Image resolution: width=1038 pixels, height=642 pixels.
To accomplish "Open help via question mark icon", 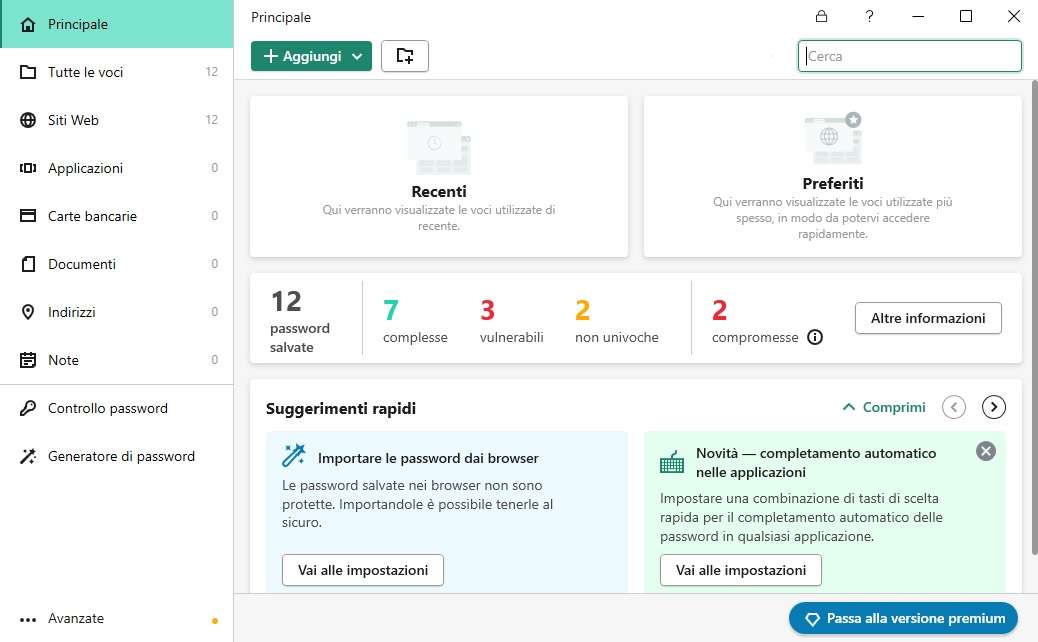I will (x=870, y=16).
